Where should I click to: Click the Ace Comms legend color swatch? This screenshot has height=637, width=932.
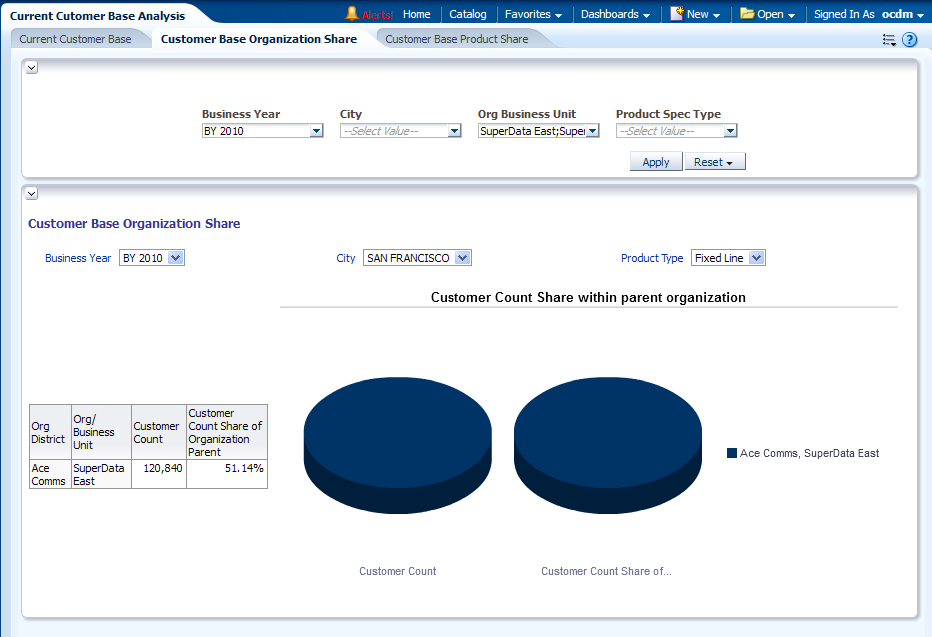click(732, 453)
